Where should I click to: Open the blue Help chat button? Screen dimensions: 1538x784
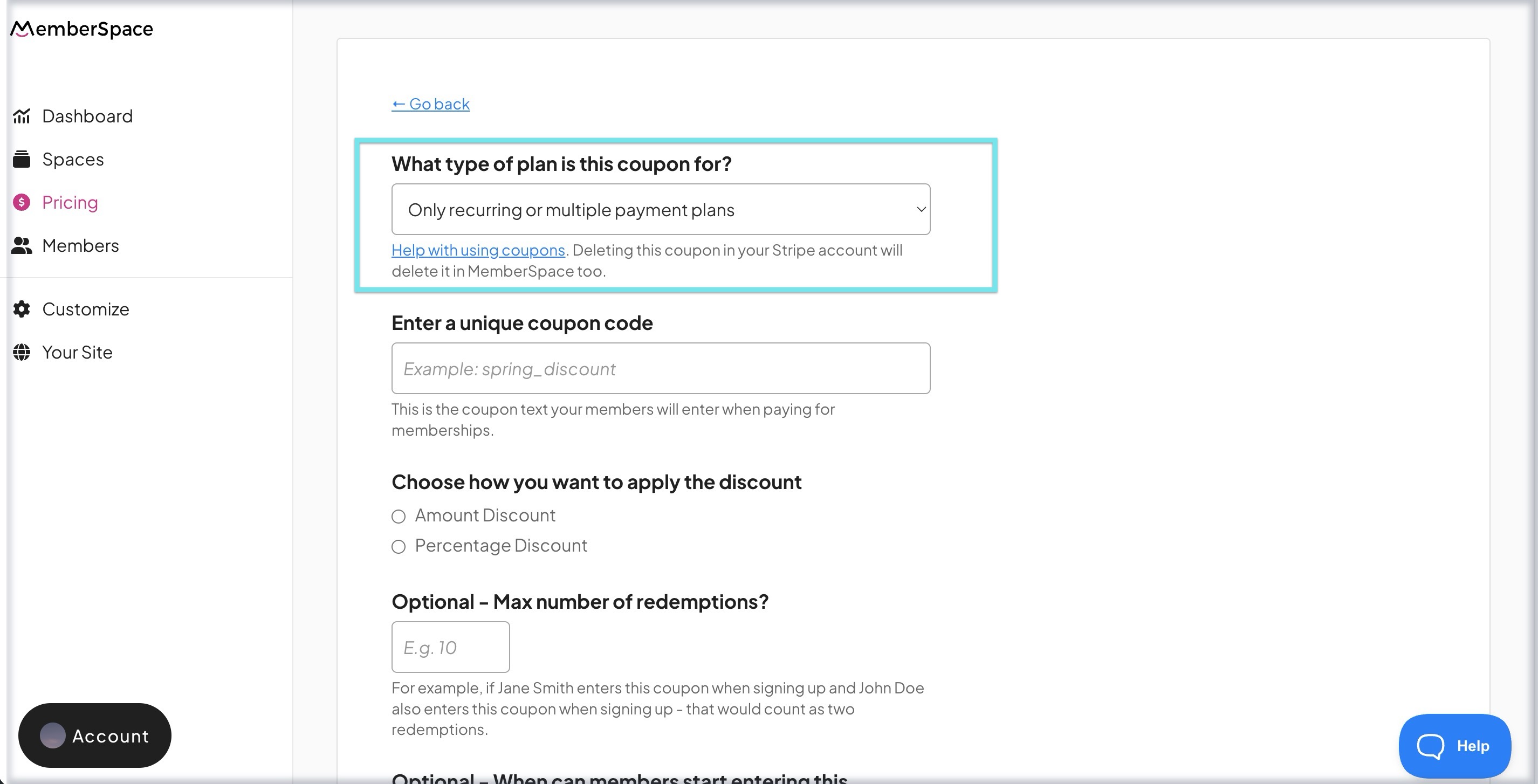point(1454,746)
